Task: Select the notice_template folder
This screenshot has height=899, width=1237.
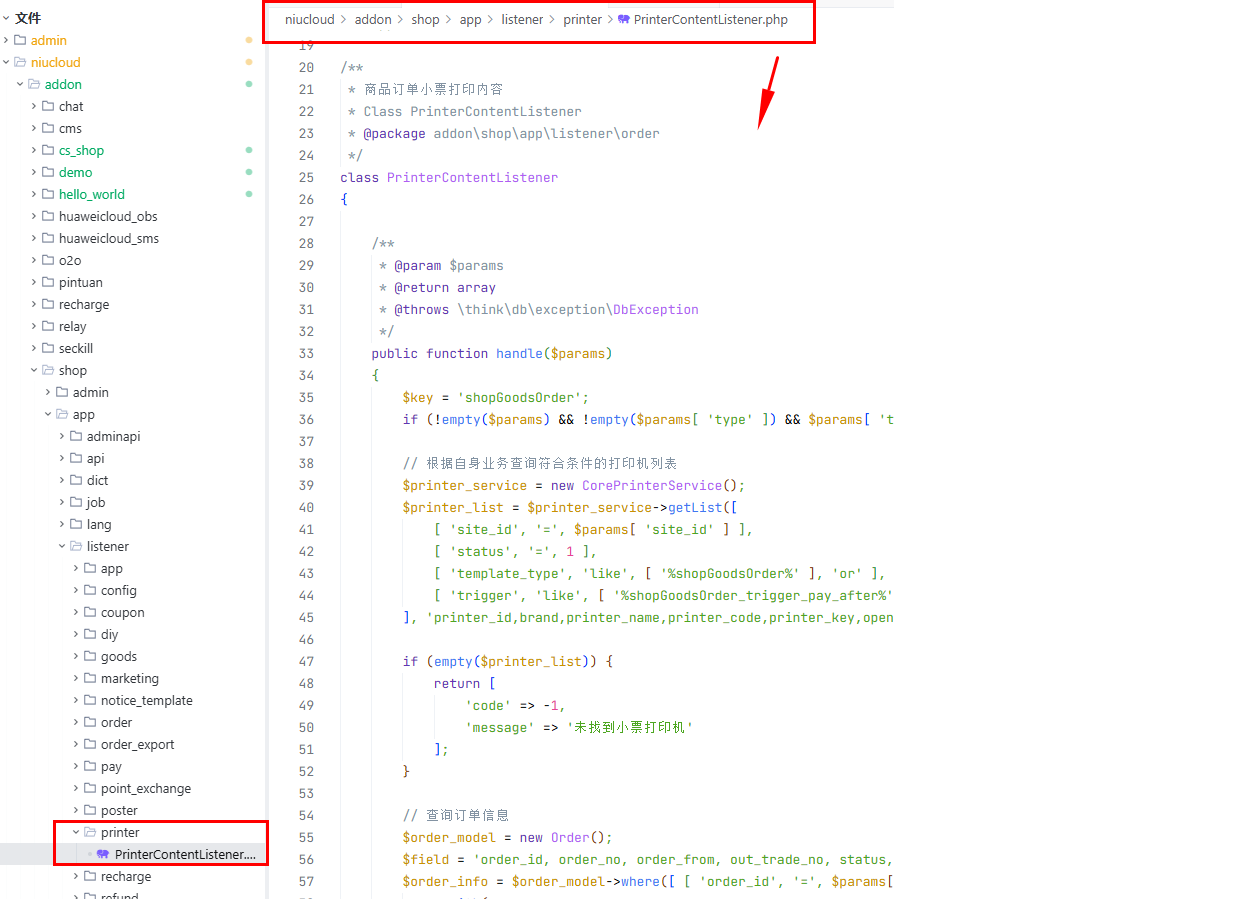Action: tap(146, 700)
